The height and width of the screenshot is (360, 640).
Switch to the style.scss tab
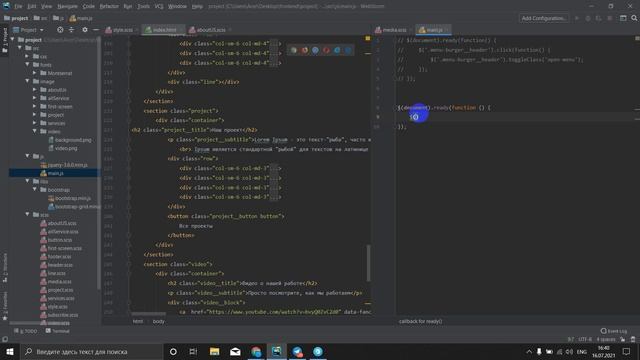point(122,30)
